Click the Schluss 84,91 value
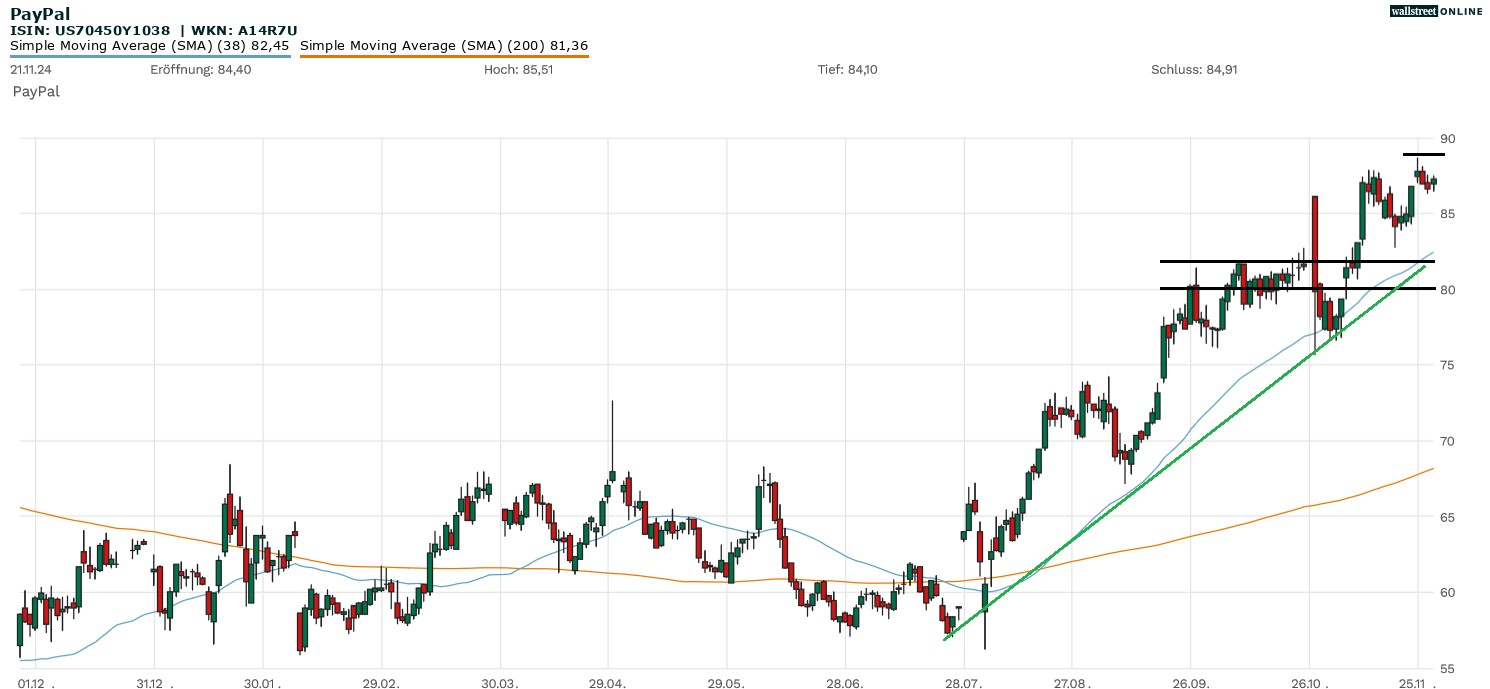Screen dimensions: 1490x689 pos(1194,70)
